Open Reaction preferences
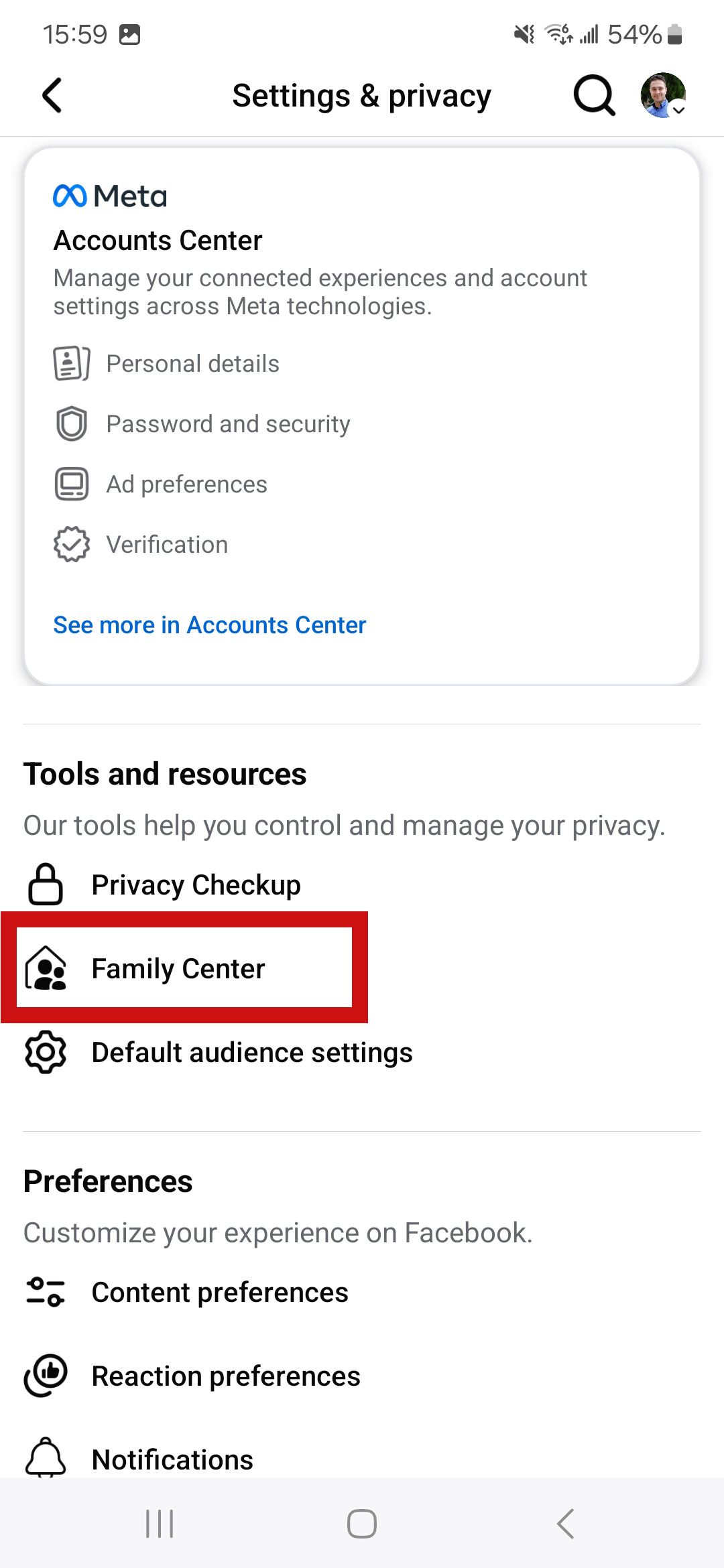The width and height of the screenshot is (724, 1568). tap(226, 1376)
